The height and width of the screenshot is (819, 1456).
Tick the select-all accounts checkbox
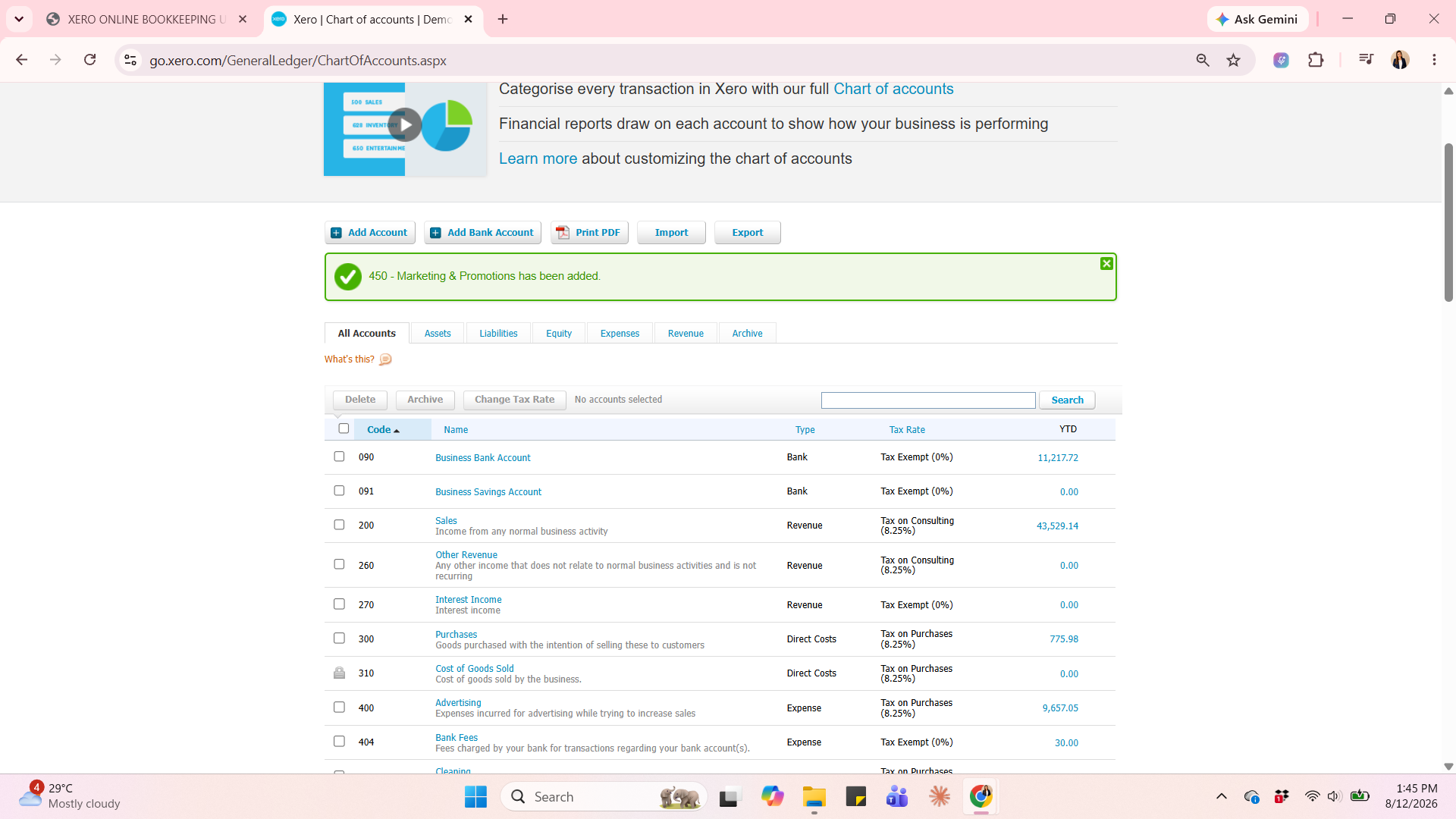(x=344, y=428)
